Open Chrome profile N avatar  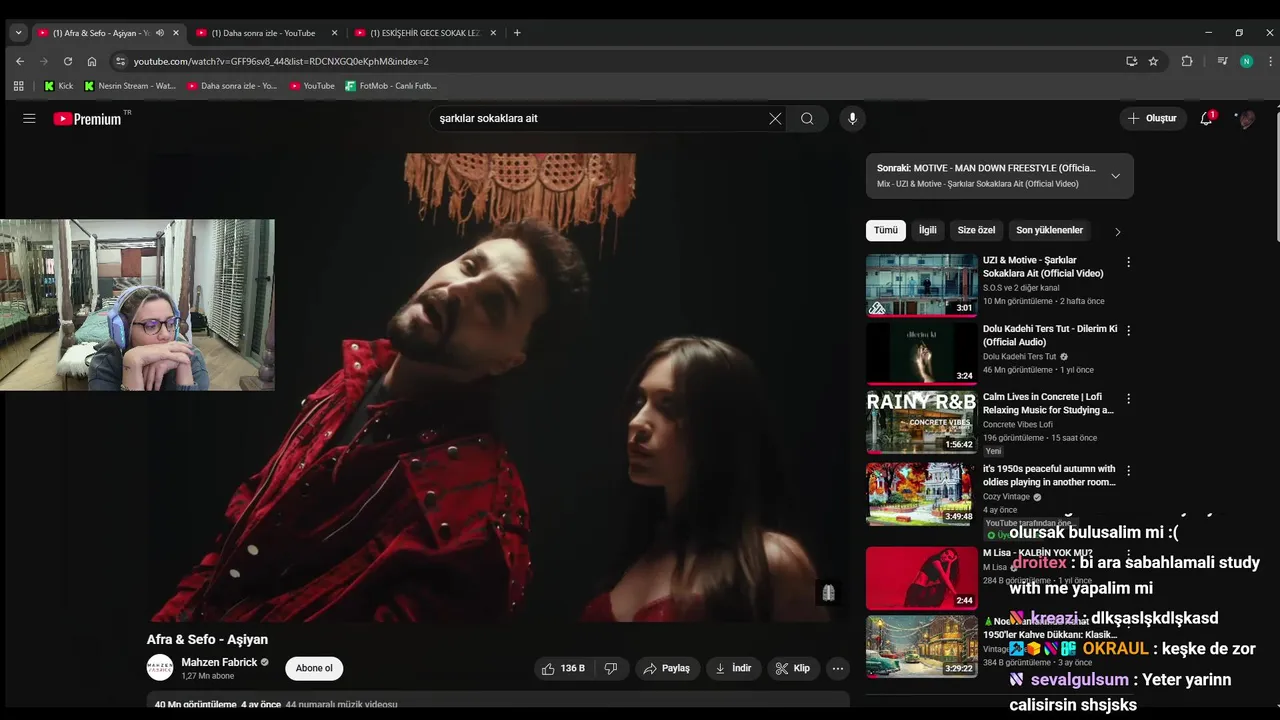pyautogui.click(x=1246, y=61)
